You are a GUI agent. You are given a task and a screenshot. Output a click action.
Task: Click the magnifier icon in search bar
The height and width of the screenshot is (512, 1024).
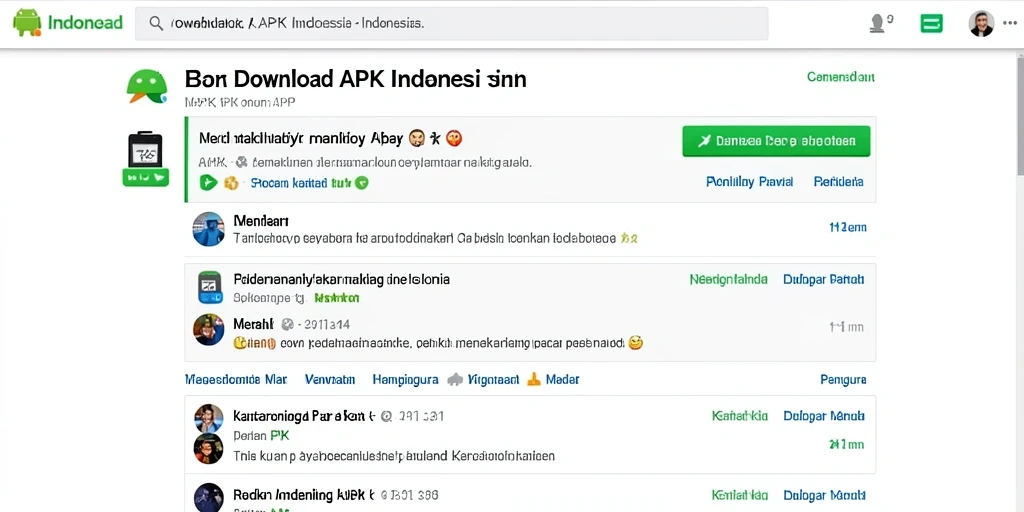156,24
